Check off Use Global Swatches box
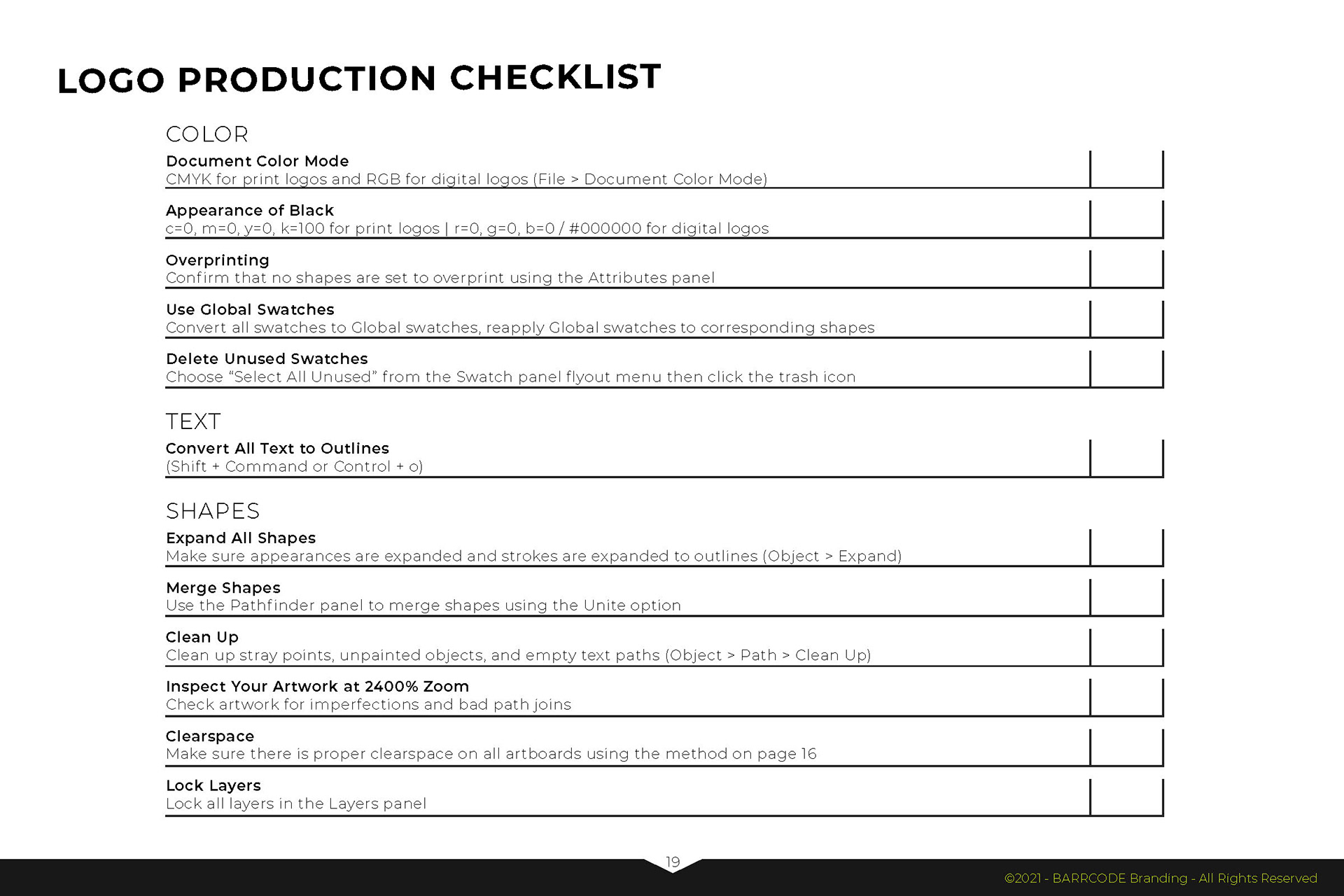Viewport: 1344px width, 896px height. [1126, 318]
